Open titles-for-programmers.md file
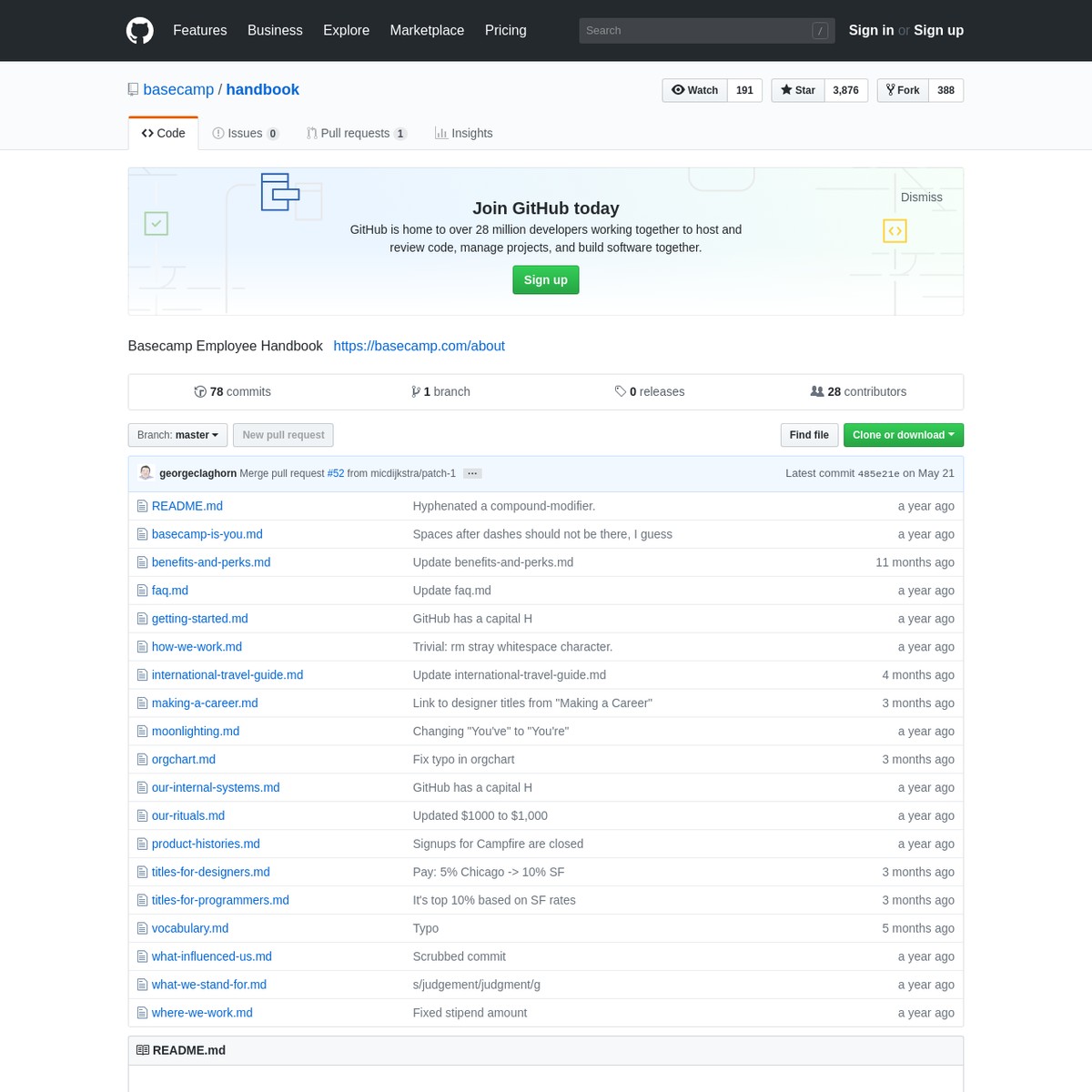This screenshot has height=1092, width=1092. pyautogui.click(x=220, y=900)
